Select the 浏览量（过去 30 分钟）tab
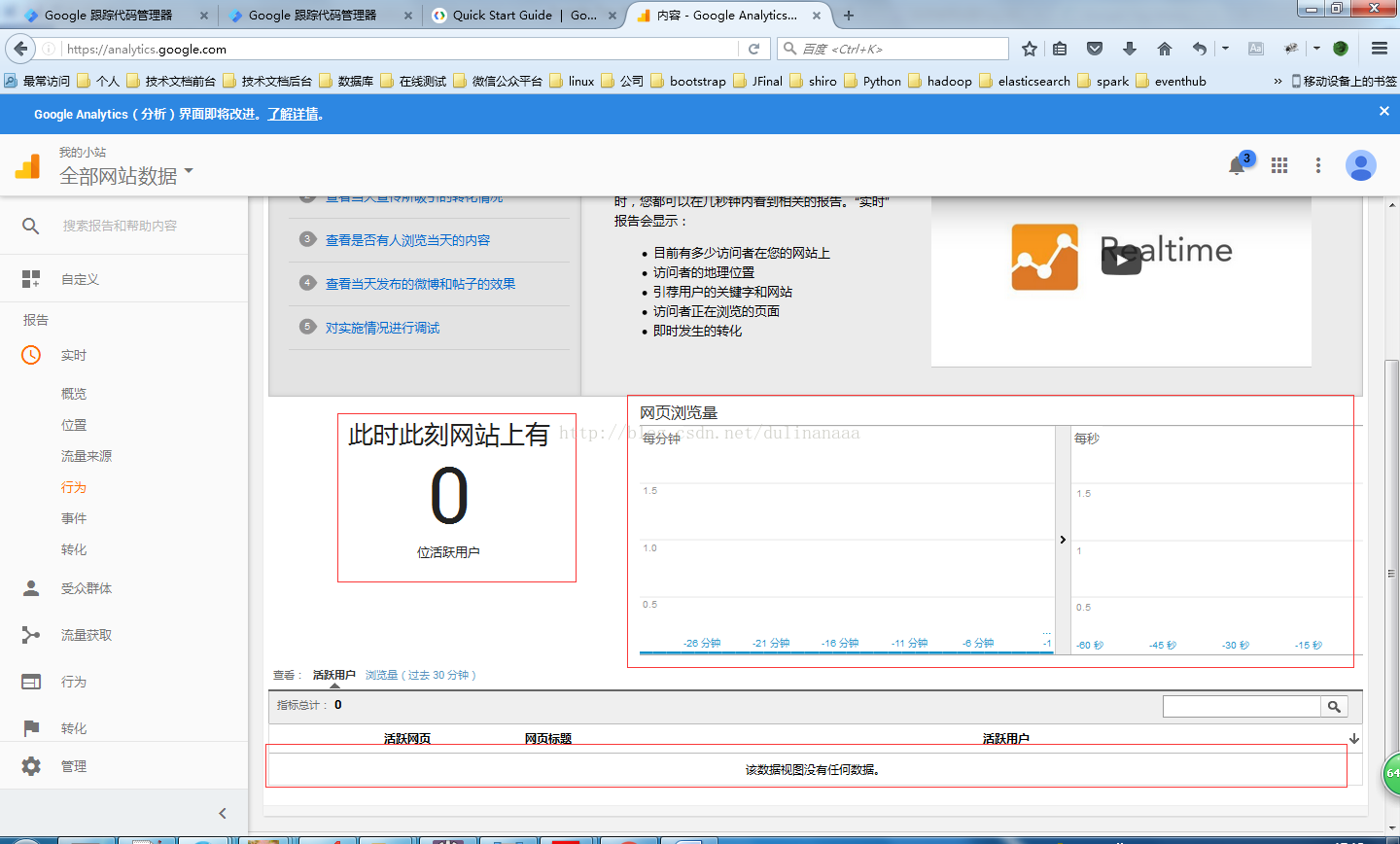The width and height of the screenshot is (1400, 844). click(x=421, y=675)
